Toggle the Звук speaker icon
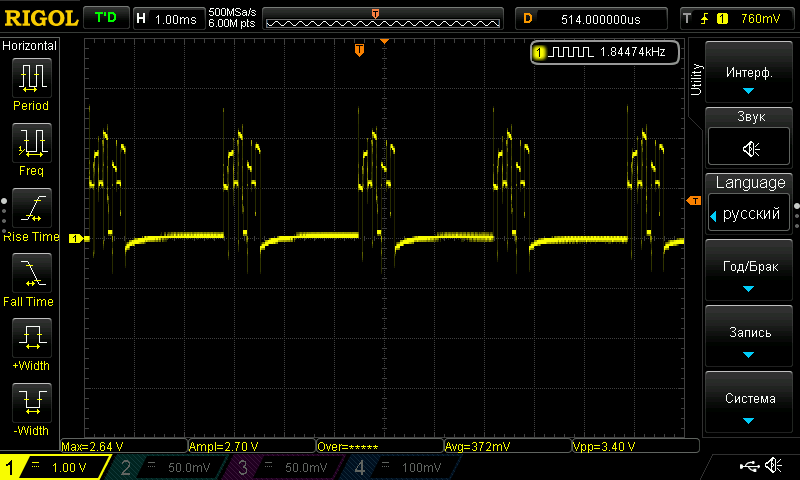Screen dimensions: 800x480 click(750, 148)
